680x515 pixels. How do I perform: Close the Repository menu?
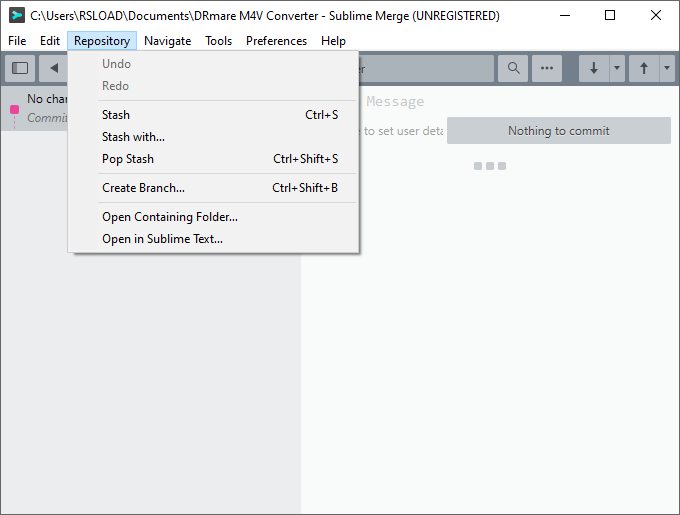pyautogui.click(x=102, y=41)
